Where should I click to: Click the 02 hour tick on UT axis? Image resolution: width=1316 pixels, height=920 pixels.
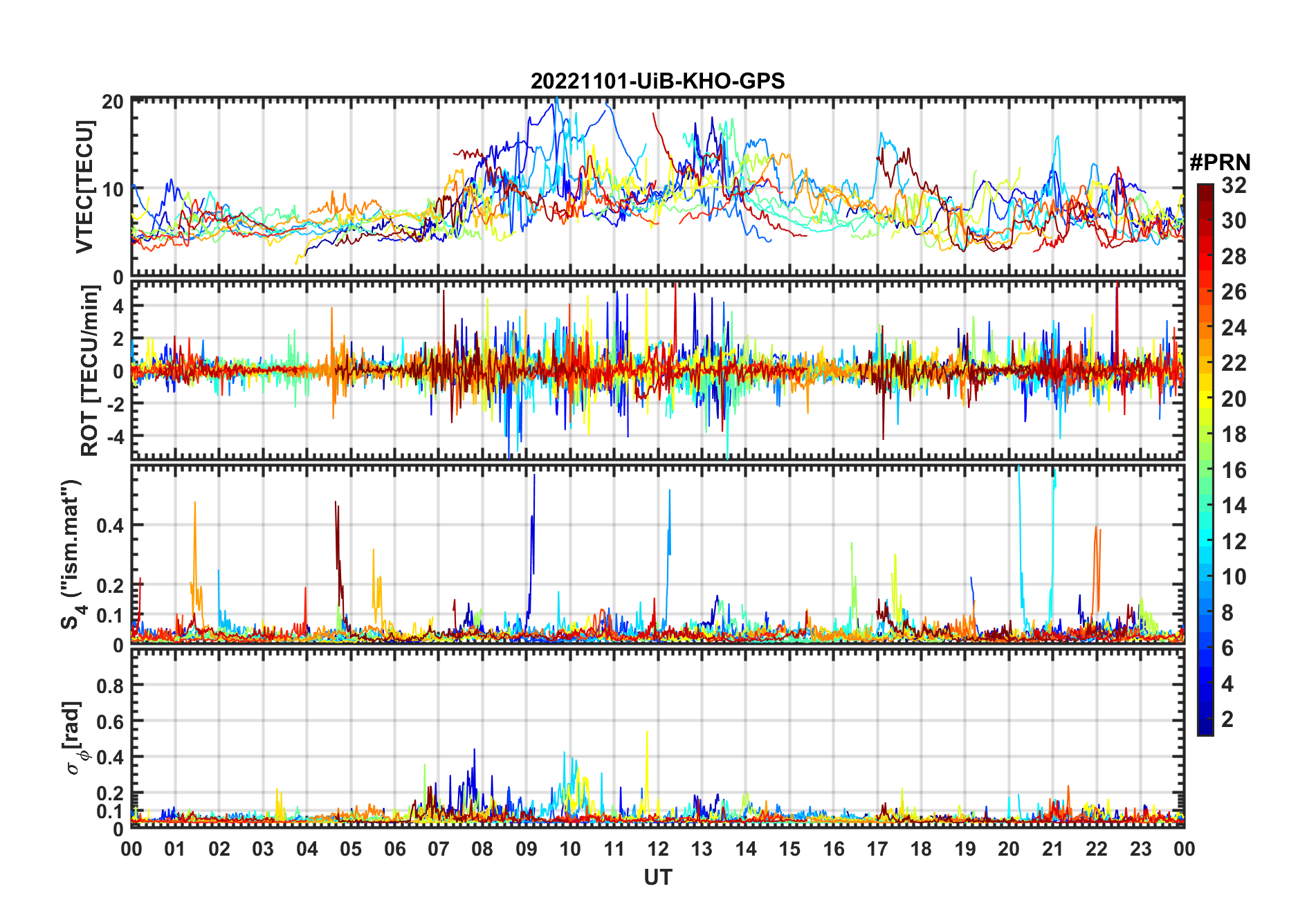pyautogui.click(x=219, y=849)
